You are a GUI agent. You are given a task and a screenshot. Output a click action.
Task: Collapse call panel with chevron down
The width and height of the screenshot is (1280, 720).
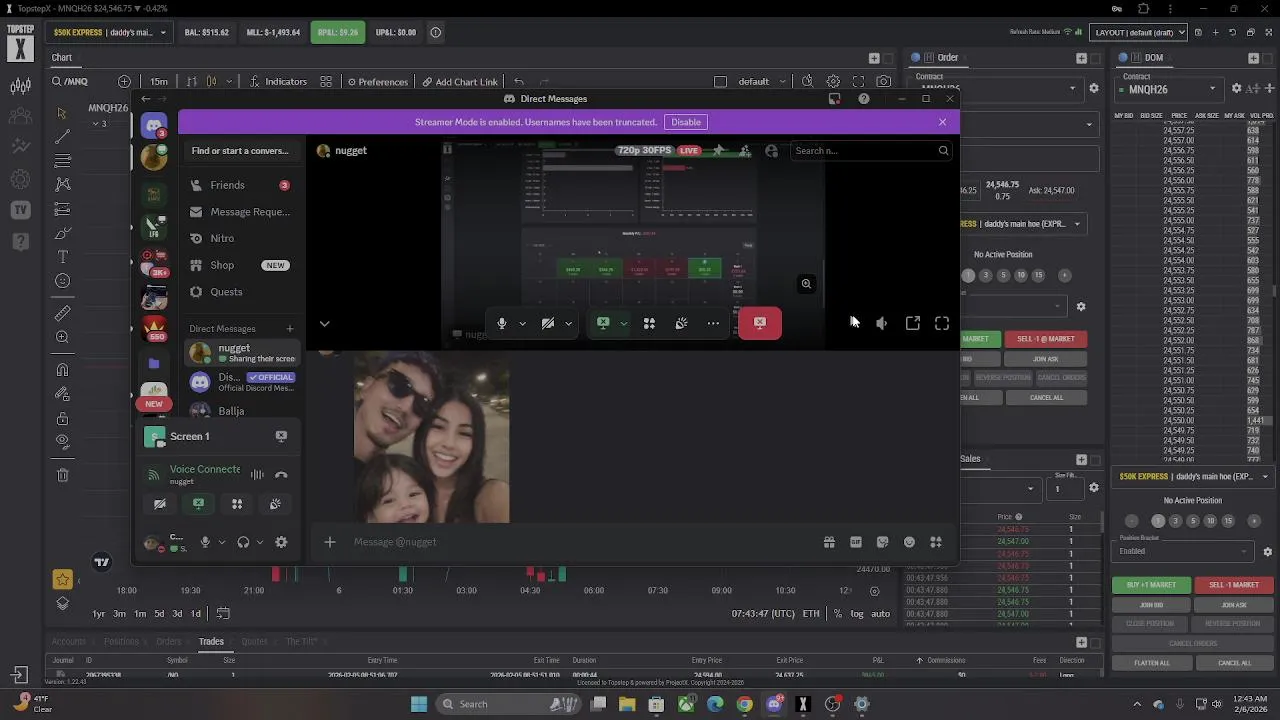[324, 323]
